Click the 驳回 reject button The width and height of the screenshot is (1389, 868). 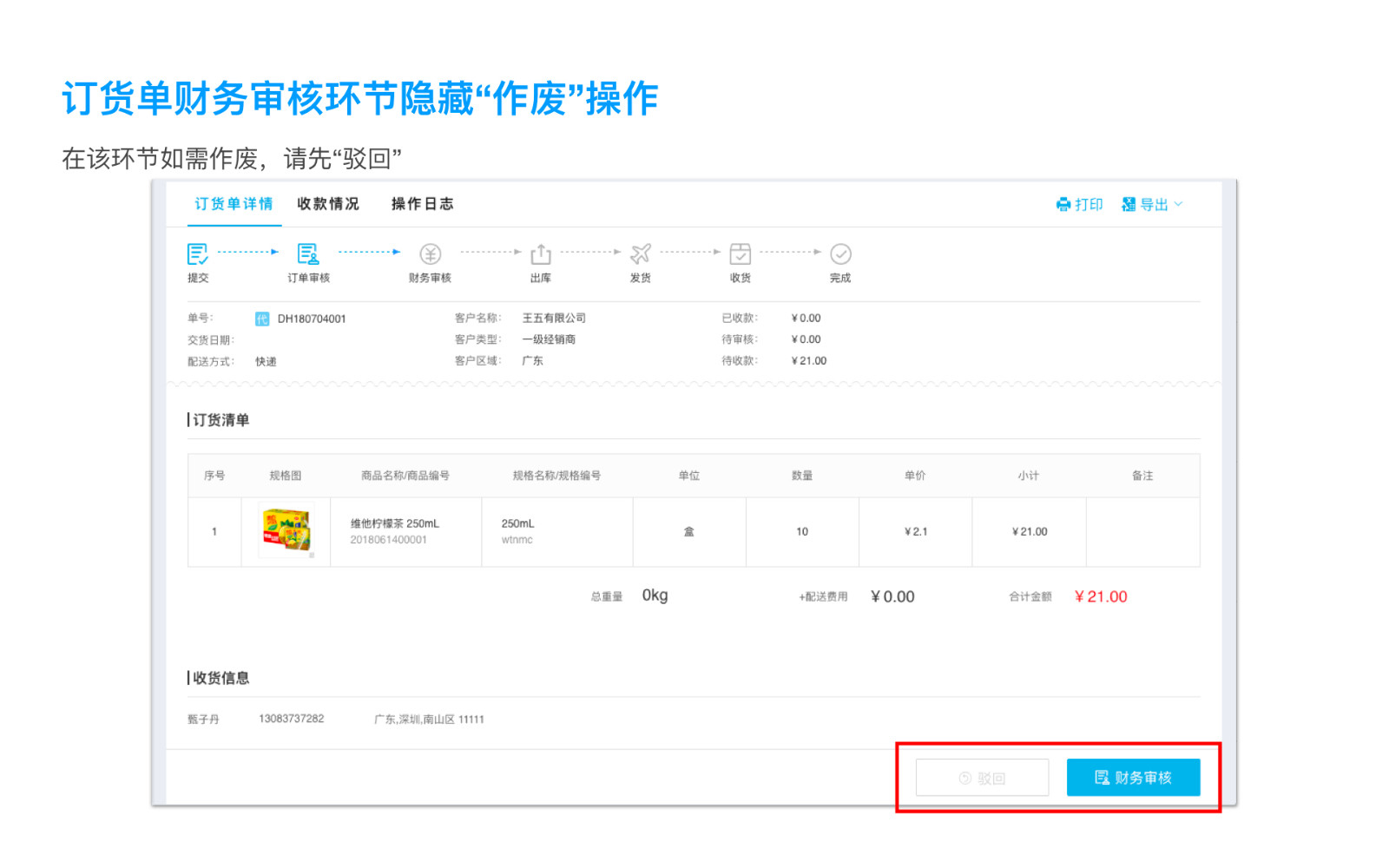click(982, 778)
